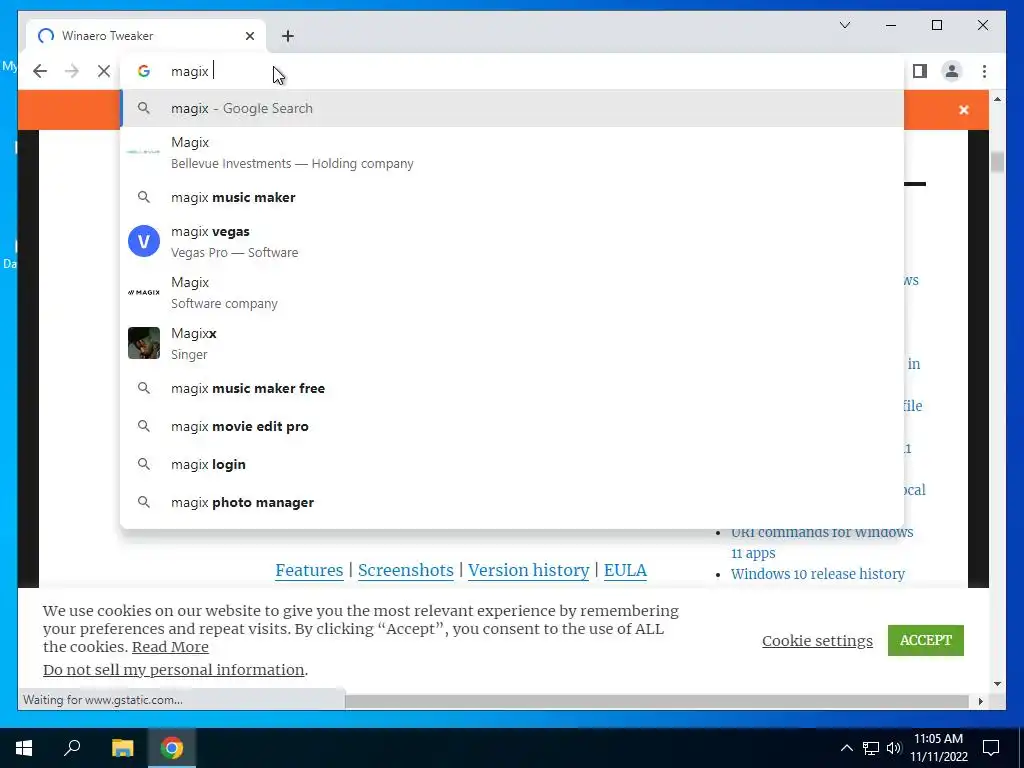The image size is (1024, 768).
Task: Open Chrome's three-dot menu
Action: point(984,71)
